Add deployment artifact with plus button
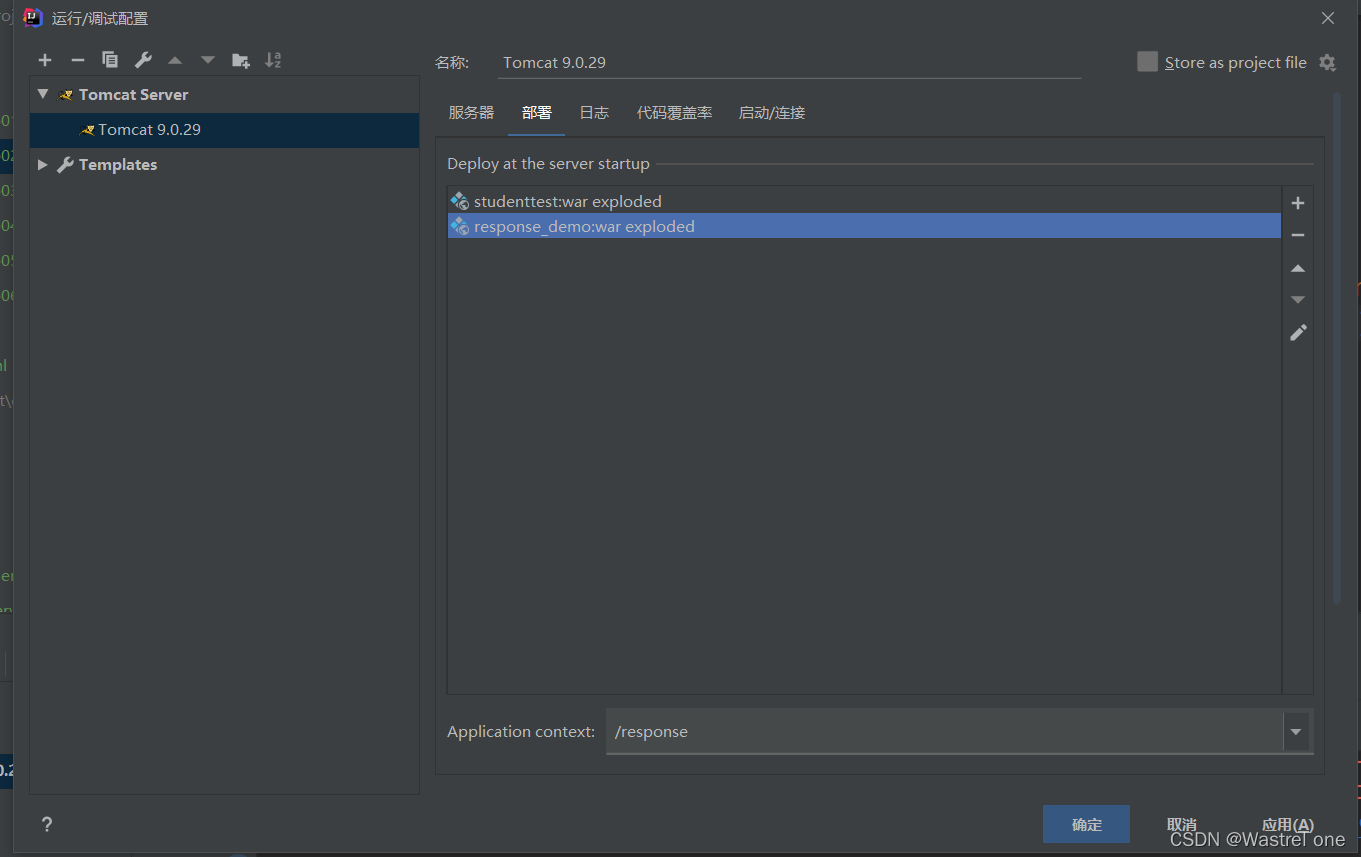Viewport: 1361px width, 857px height. coord(1298,203)
